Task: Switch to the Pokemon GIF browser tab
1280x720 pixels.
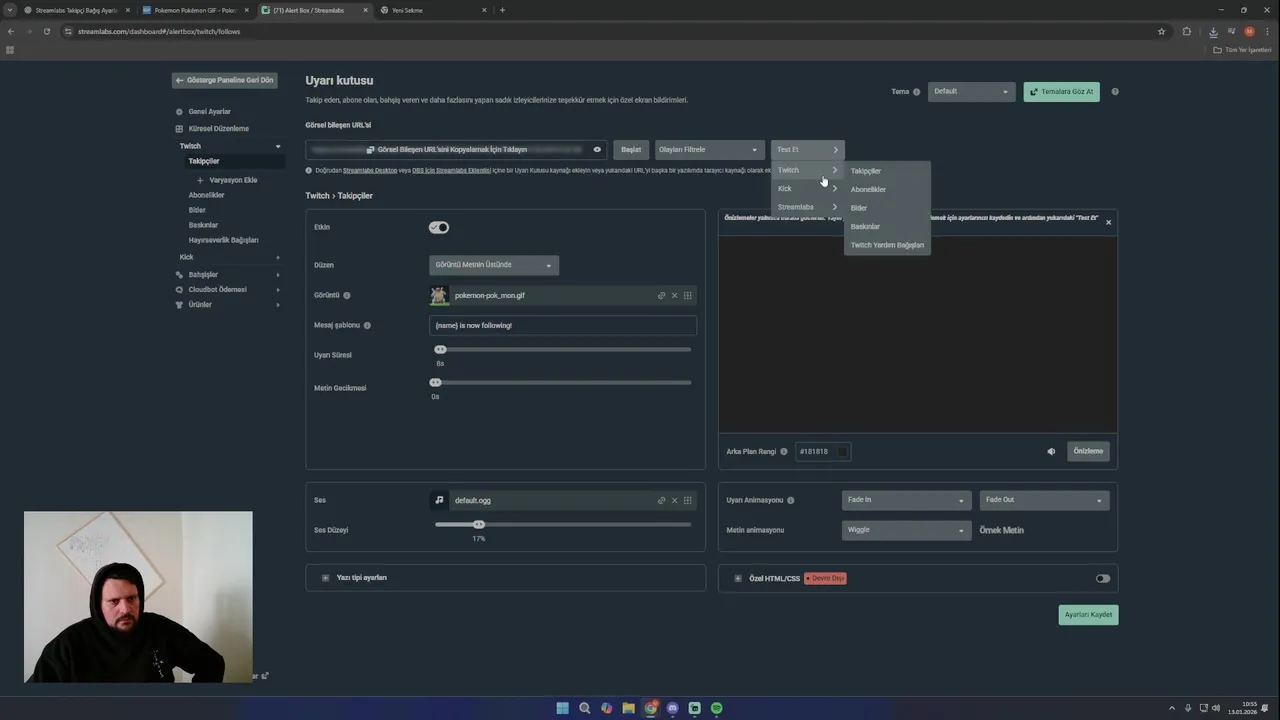Action: click(x=194, y=10)
